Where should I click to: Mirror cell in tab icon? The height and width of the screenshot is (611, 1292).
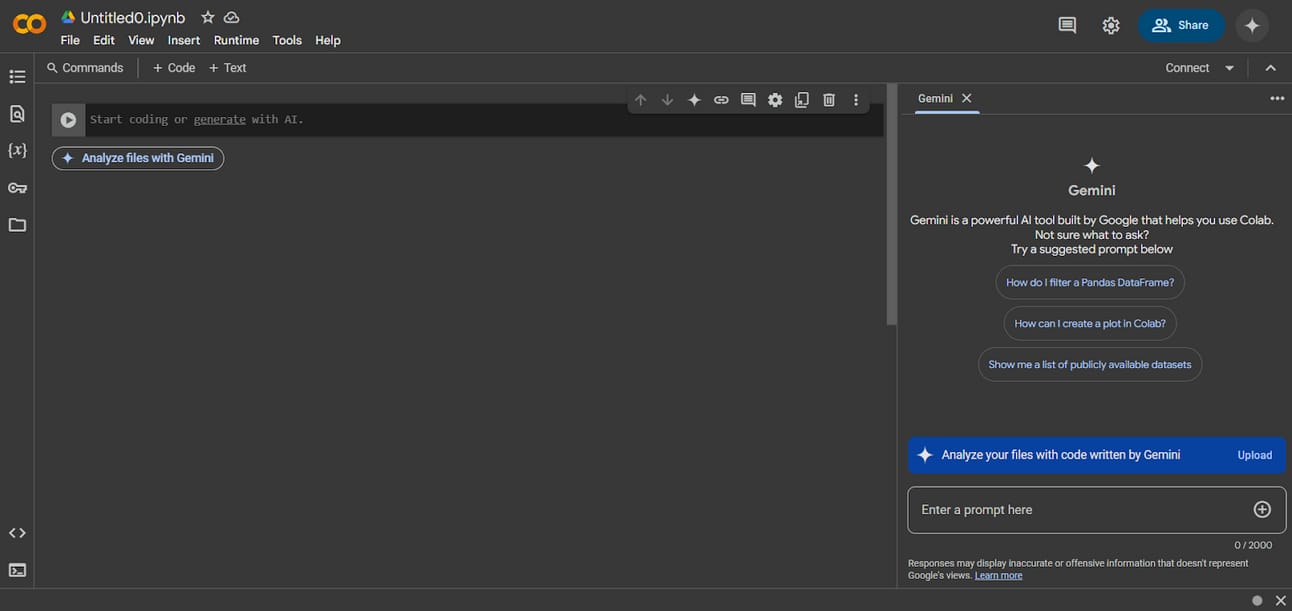tap(802, 100)
